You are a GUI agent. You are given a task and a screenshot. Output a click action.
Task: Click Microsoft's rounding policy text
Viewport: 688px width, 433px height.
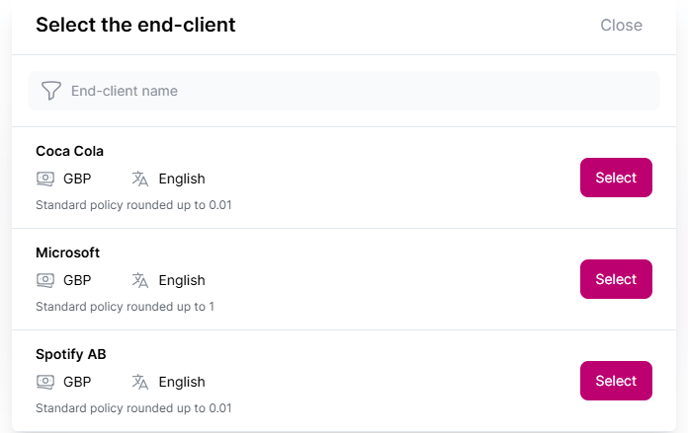(x=125, y=306)
